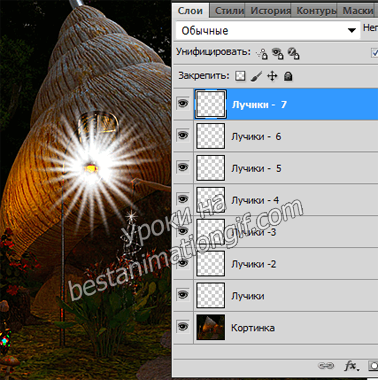Toggle visibility of Лучики -3 layer

point(183,231)
